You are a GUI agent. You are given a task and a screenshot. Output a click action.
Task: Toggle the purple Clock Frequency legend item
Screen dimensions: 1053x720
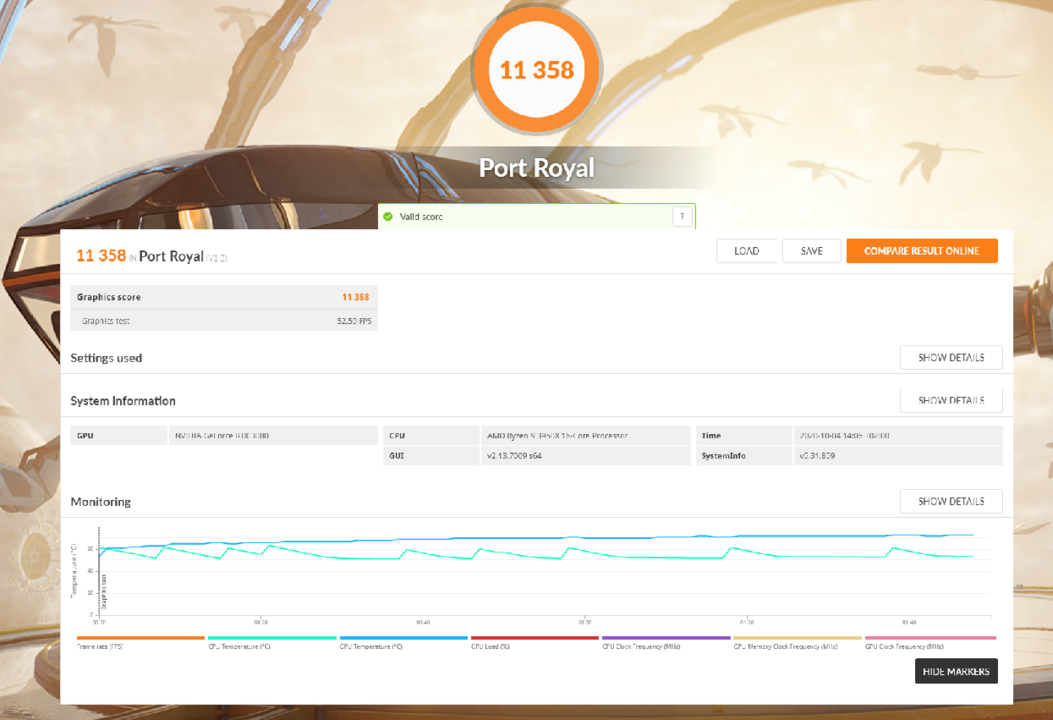click(666, 642)
